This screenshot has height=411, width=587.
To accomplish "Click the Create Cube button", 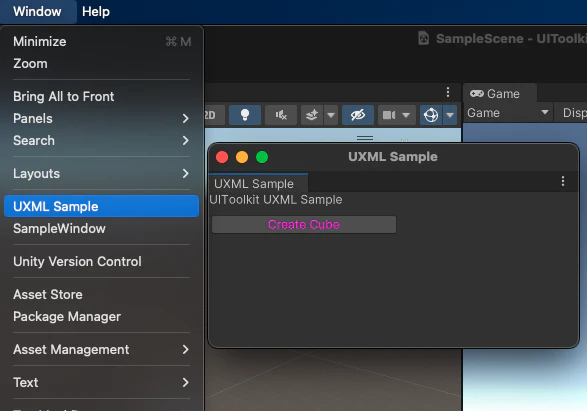I will point(304,225).
